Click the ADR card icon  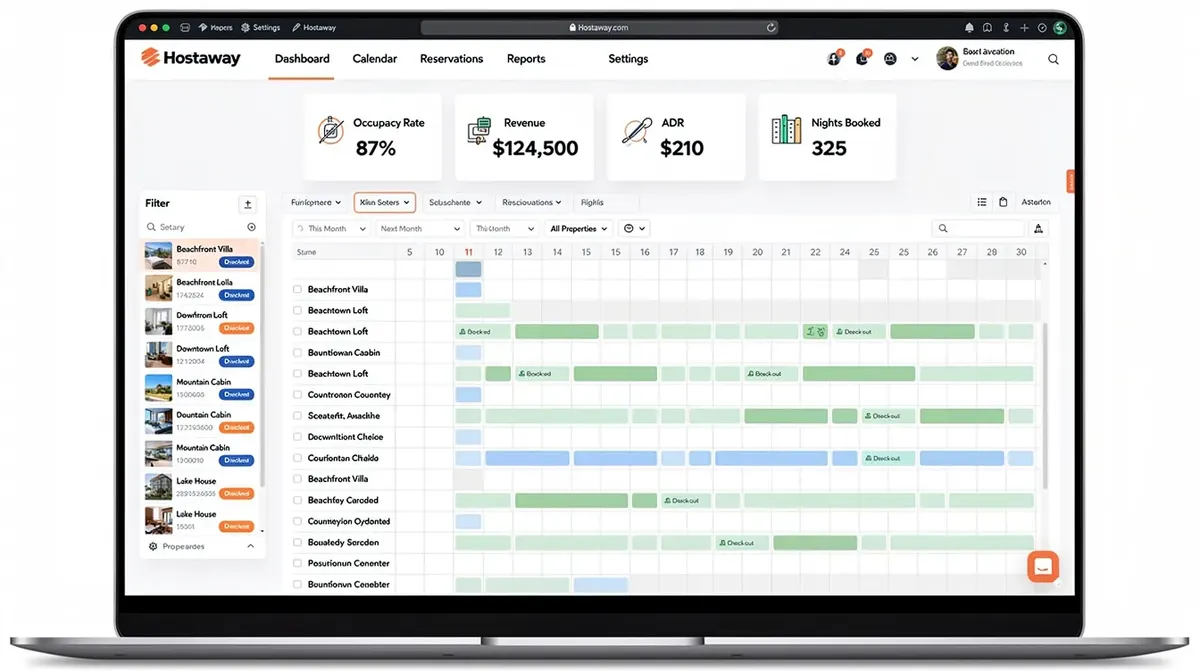(x=636, y=132)
